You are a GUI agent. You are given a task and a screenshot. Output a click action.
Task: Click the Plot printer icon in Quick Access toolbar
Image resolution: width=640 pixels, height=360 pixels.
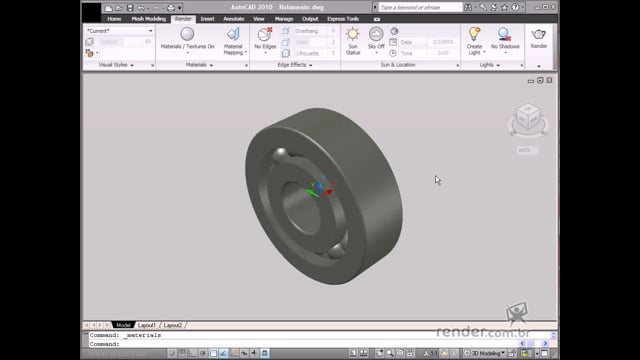coord(171,8)
